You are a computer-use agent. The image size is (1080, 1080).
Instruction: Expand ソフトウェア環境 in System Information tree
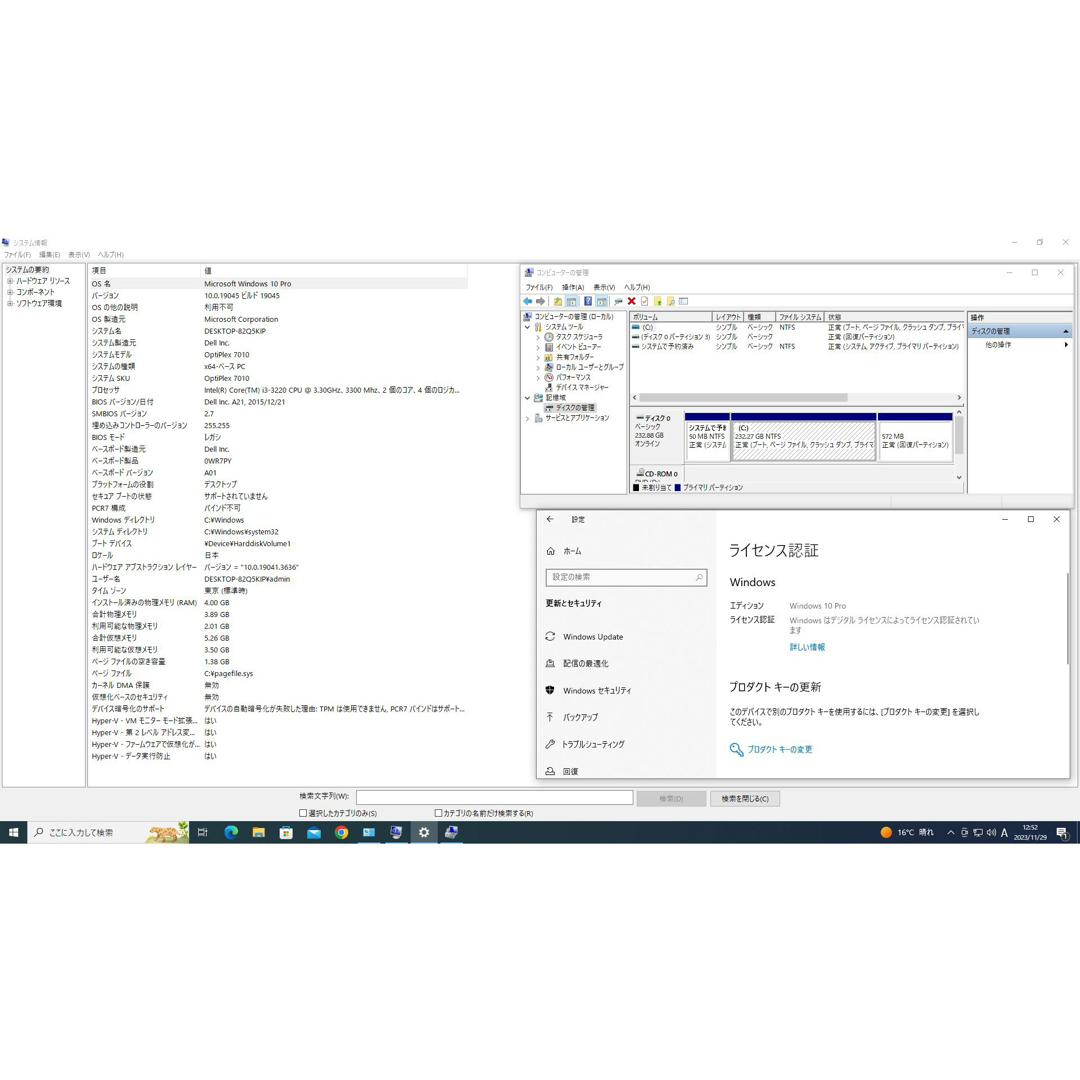click(x=10, y=303)
